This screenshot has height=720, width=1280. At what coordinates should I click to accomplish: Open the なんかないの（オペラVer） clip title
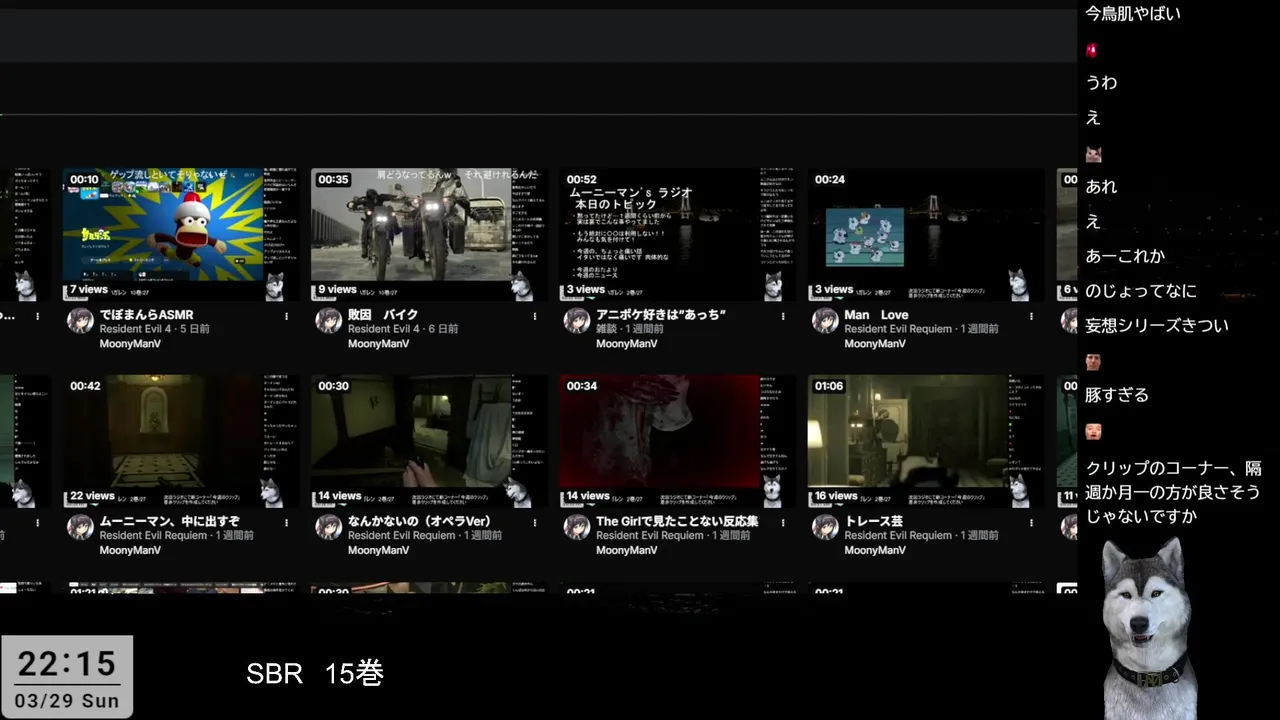tap(419, 521)
